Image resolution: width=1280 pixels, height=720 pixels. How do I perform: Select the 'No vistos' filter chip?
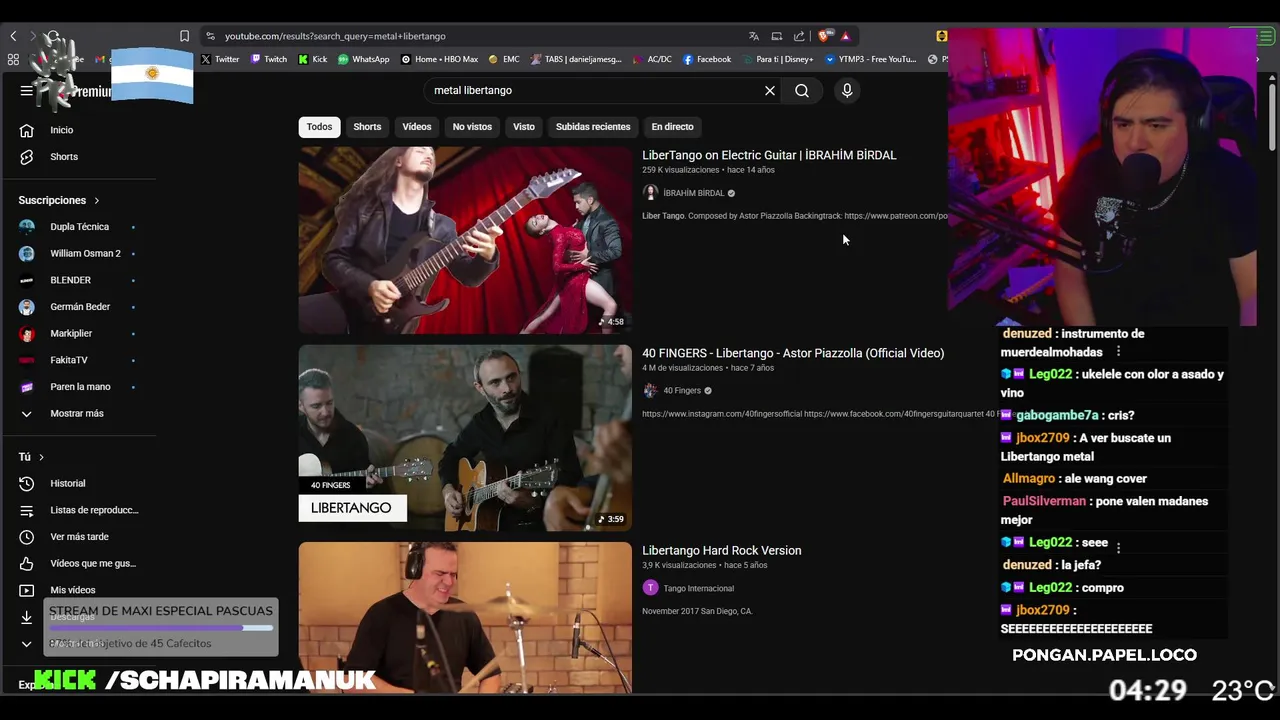[x=472, y=127]
